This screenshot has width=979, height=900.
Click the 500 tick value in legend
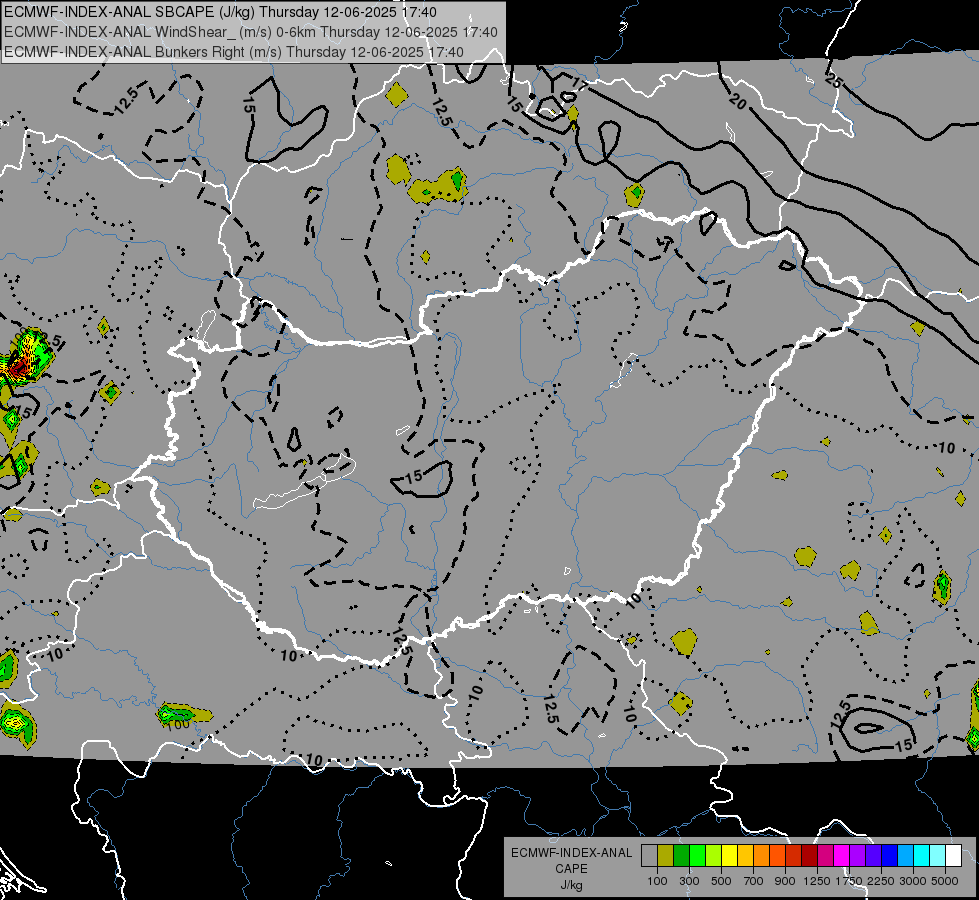tap(721, 881)
